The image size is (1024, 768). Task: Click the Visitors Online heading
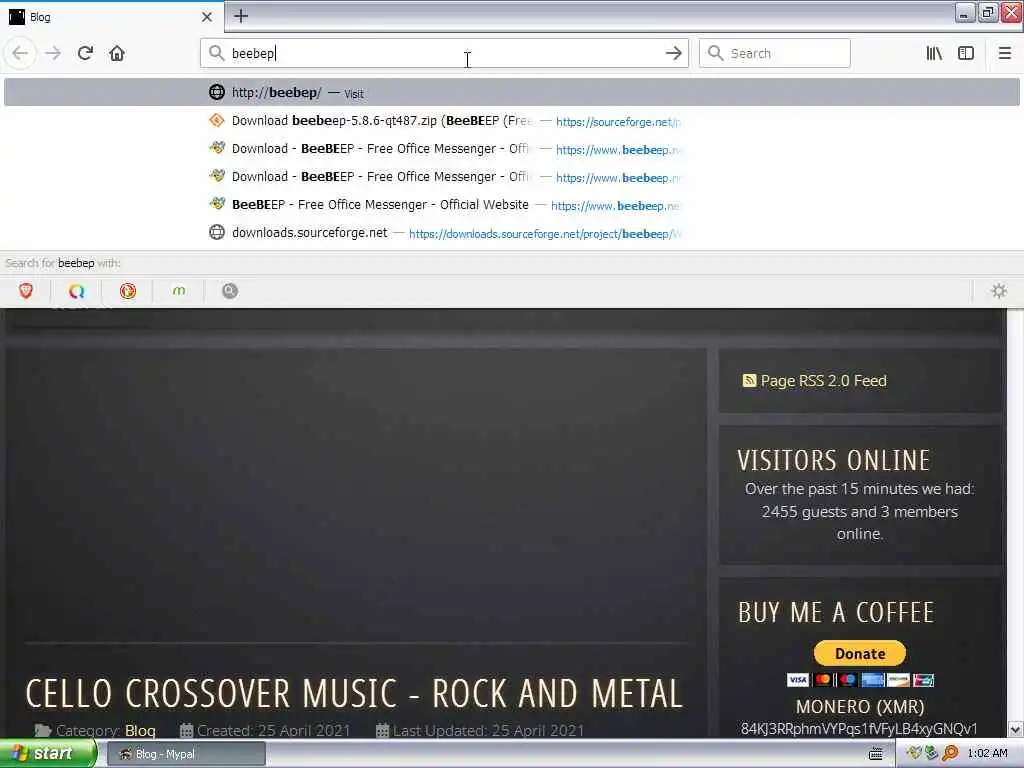833,460
